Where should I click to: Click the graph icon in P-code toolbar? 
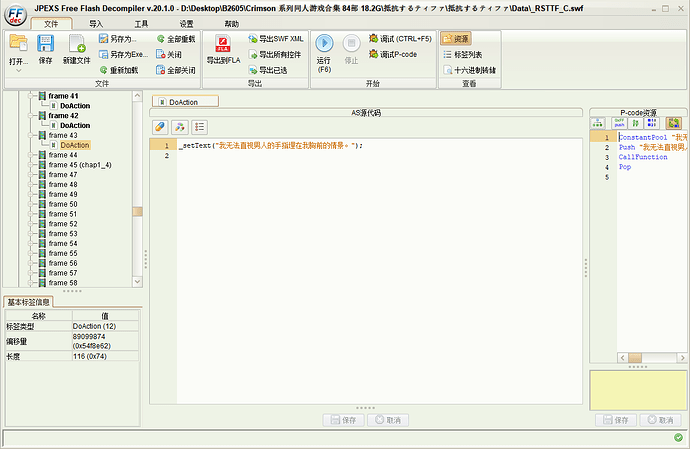pos(598,123)
